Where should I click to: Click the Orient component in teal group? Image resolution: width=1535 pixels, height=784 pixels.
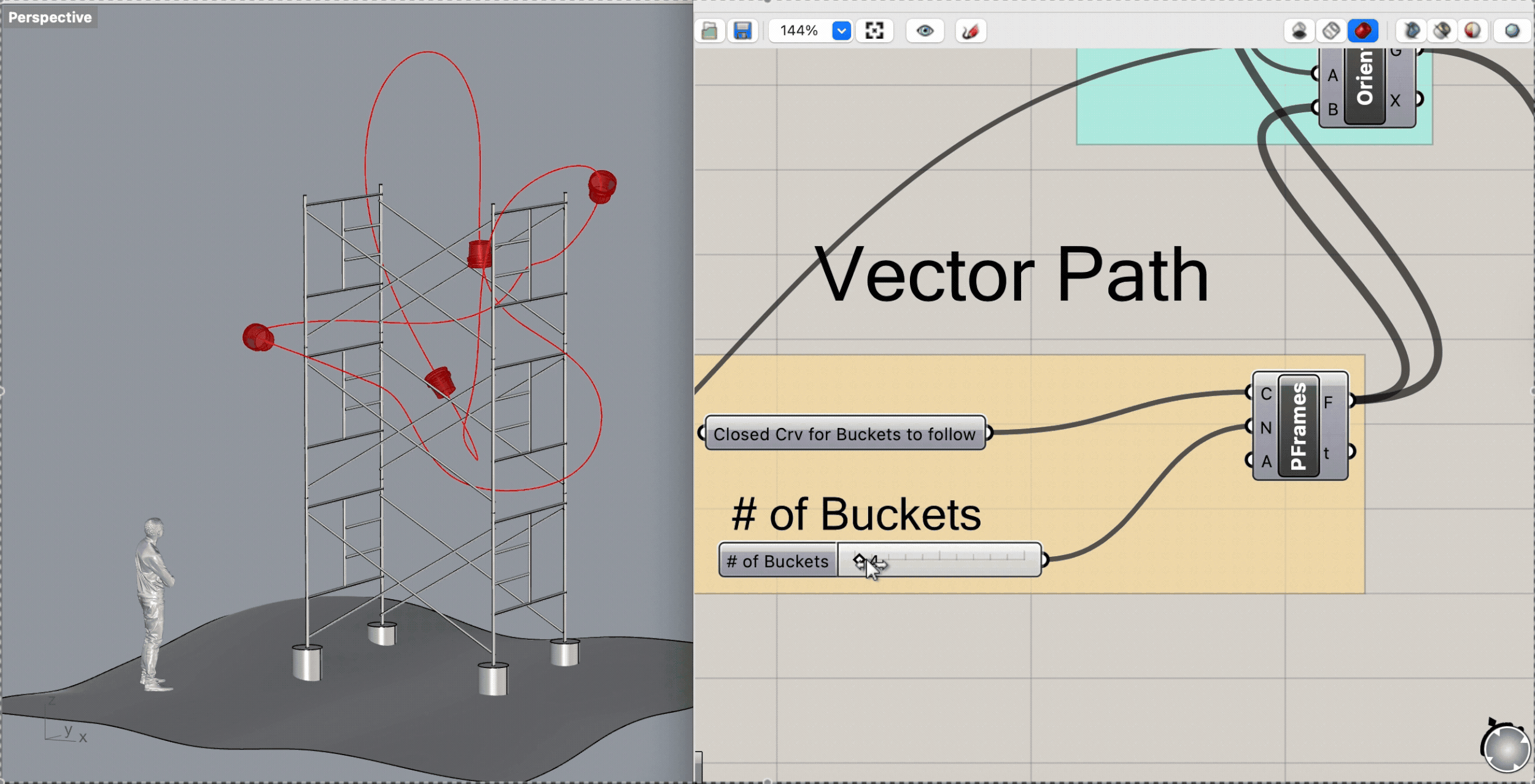[x=1365, y=80]
